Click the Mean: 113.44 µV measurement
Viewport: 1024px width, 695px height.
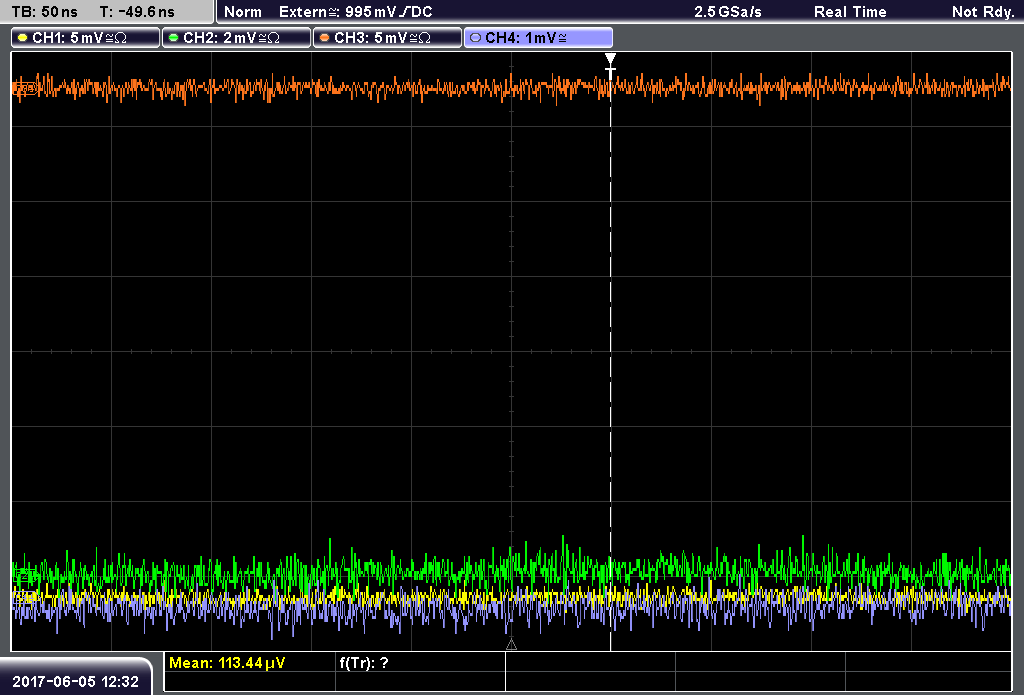227,663
